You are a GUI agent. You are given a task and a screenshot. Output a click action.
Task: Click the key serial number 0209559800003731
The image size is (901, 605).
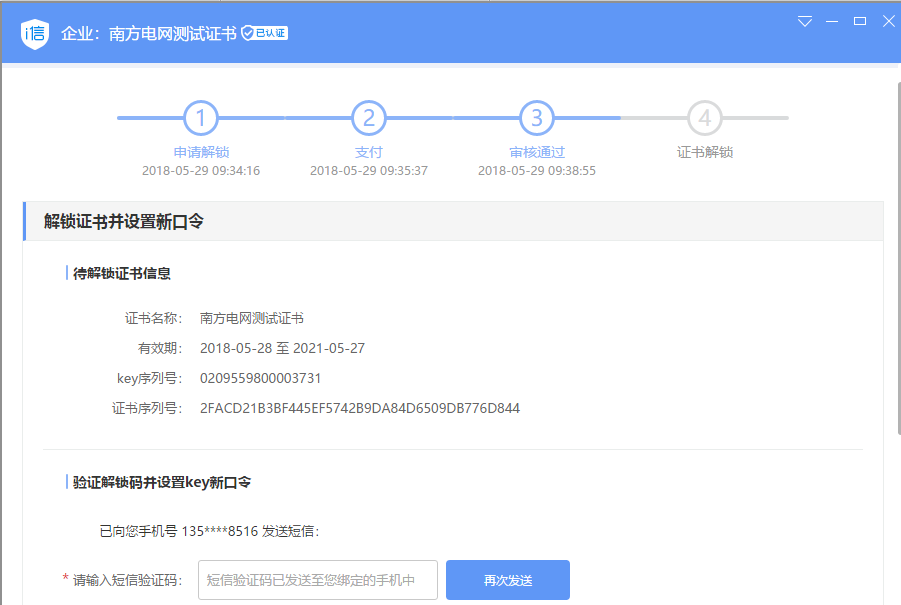tap(260, 378)
